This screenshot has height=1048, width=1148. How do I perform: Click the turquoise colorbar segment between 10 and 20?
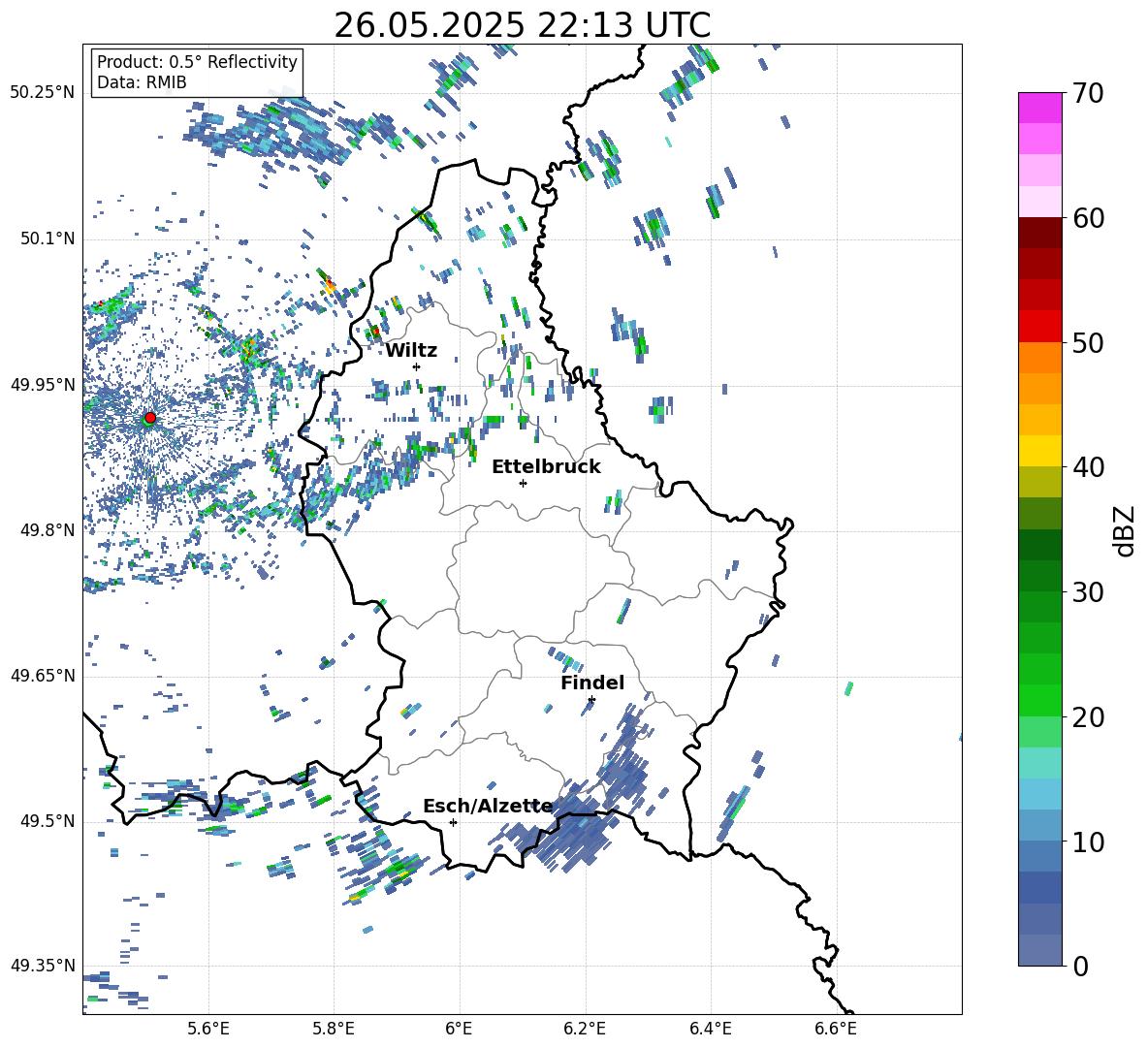point(1040,763)
